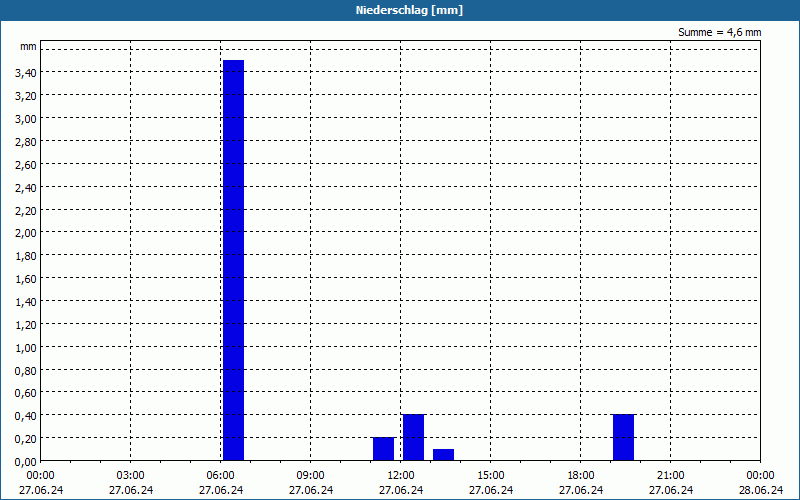This screenshot has height=500, width=800.
Task: Click the 0,40 y-axis label
Action: point(26,416)
